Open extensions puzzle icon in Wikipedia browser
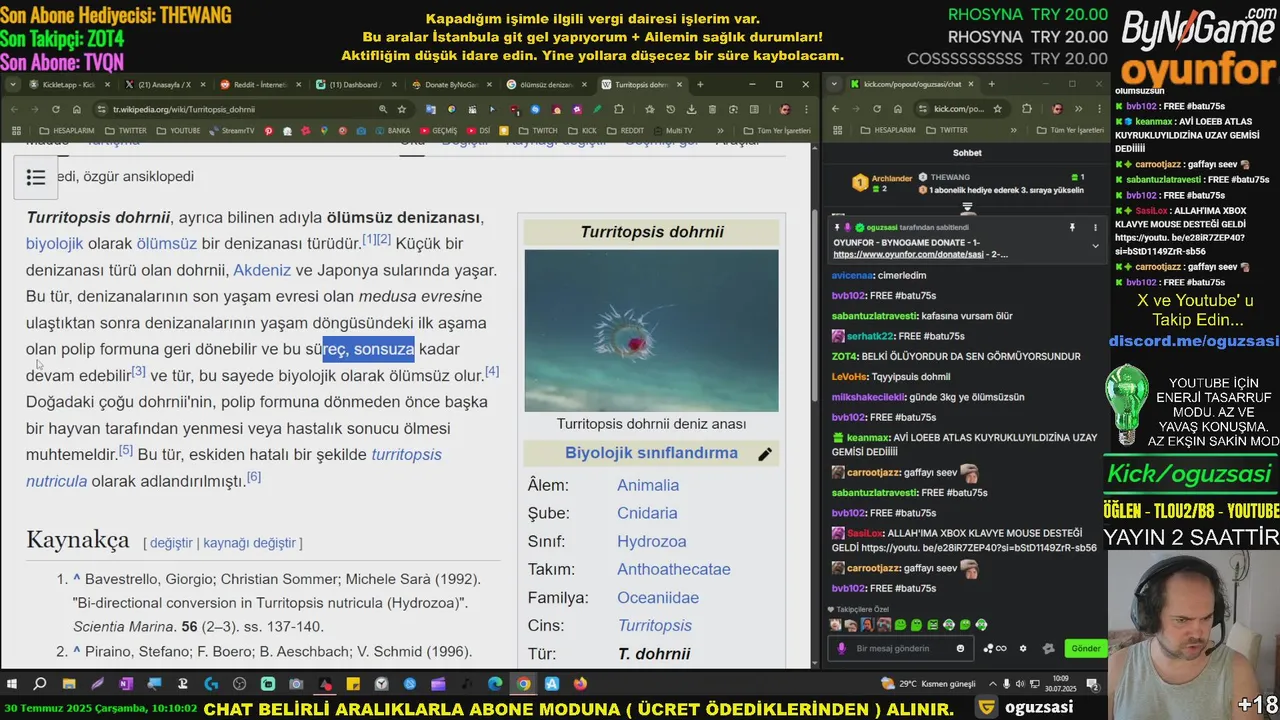The height and width of the screenshot is (720, 1280). pyautogui.click(x=619, y=109)
